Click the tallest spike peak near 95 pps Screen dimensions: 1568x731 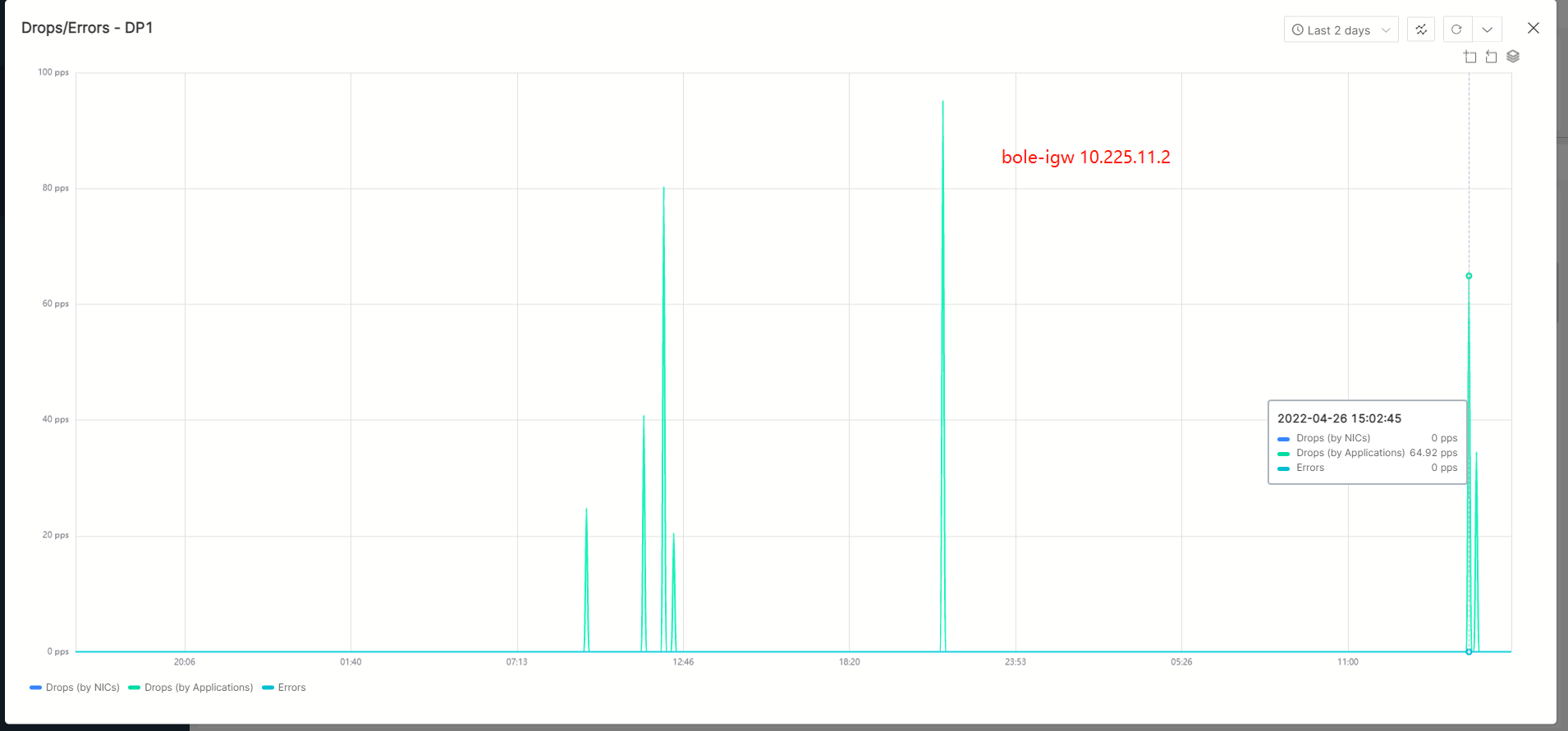tap(942, 103)
